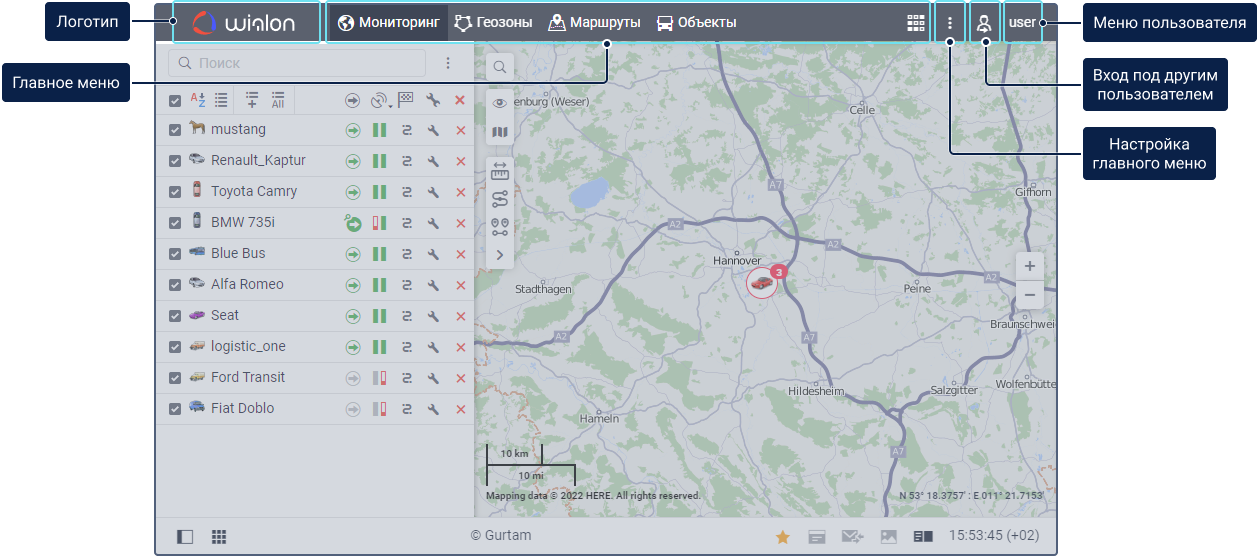Toggle the select-all units checkbox in header
The image size is (1259, 556).
point(175,100)
